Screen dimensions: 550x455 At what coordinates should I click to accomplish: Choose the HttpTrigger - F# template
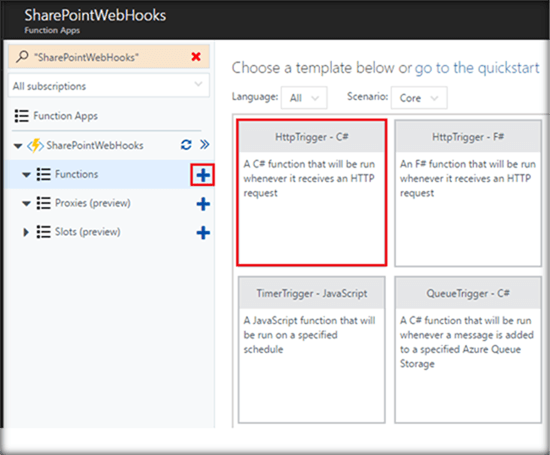click(x=468, y=193)
